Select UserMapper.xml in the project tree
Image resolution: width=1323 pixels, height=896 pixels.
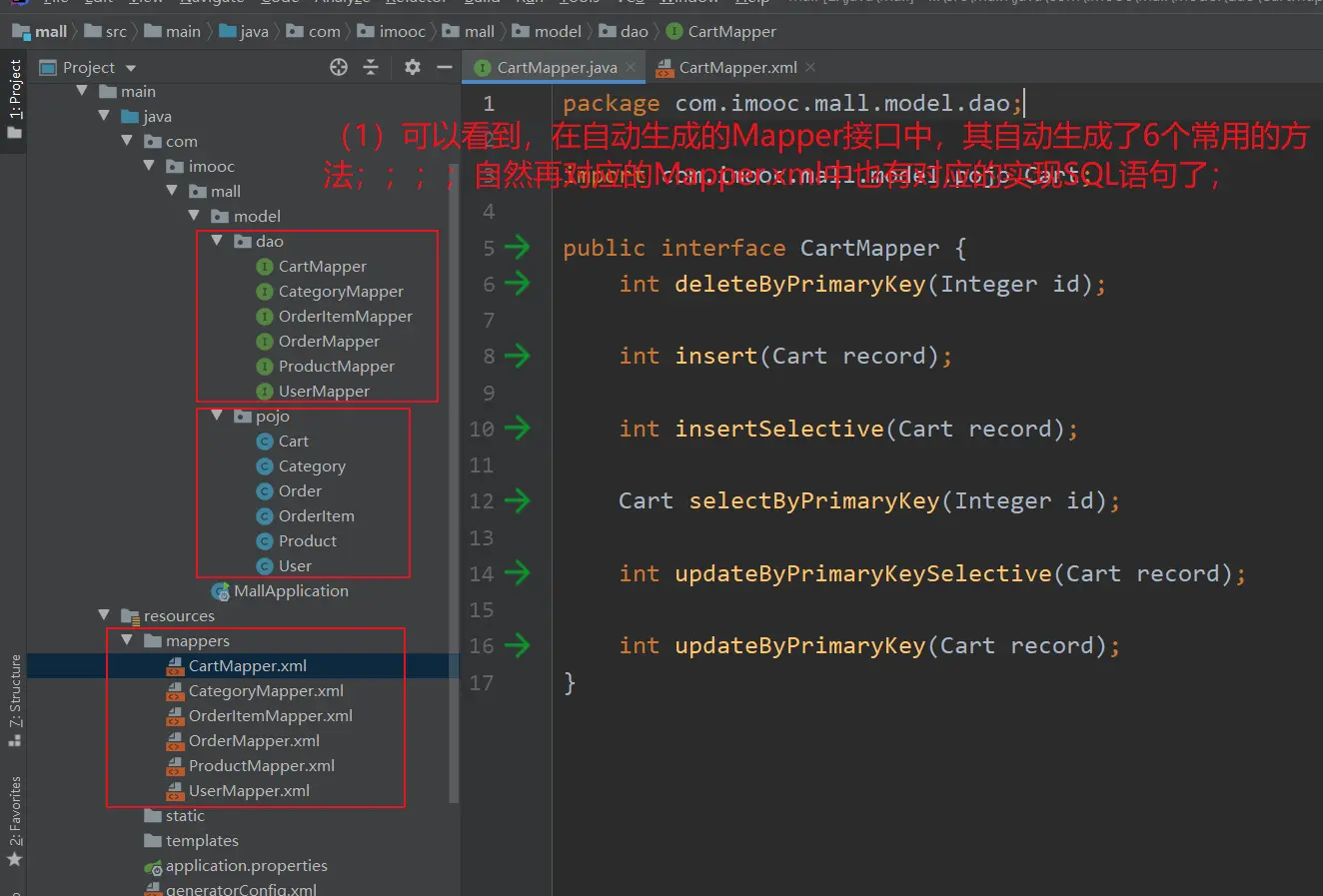[x=249, y=790]
